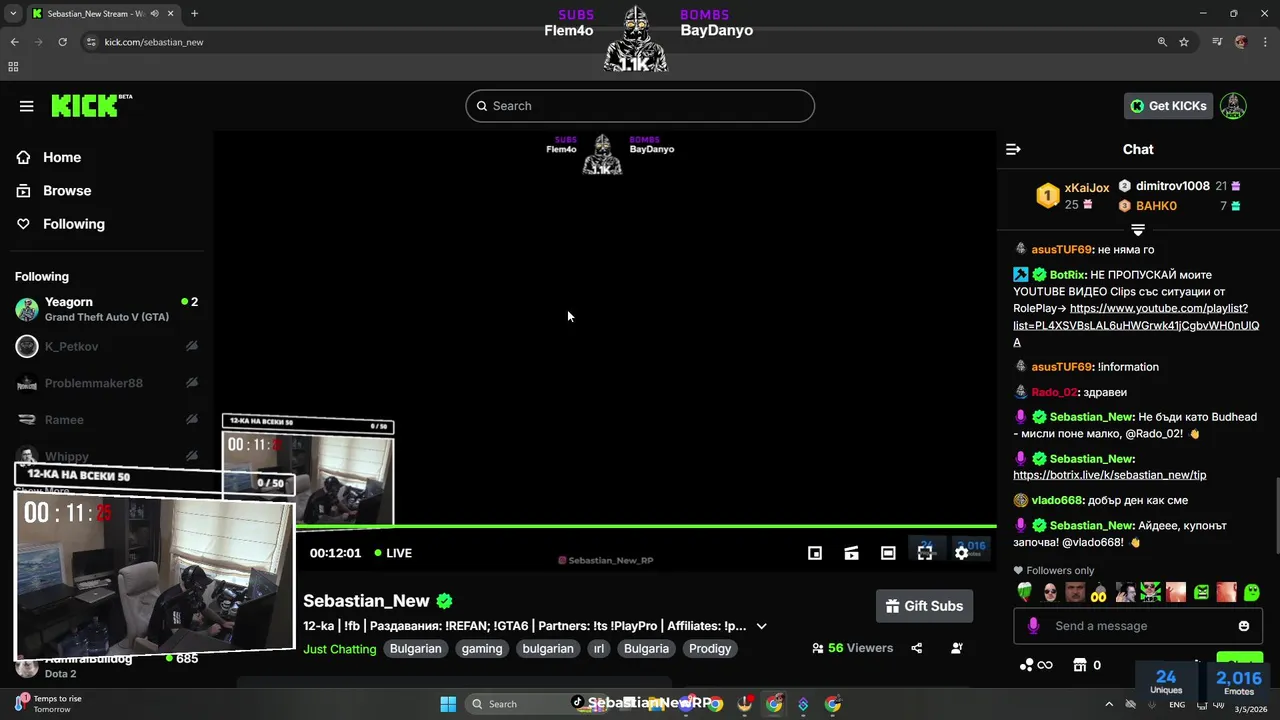Open the chat shop icon
Viewport: 1280px width, 720px height.
(x=1080, y=665)
